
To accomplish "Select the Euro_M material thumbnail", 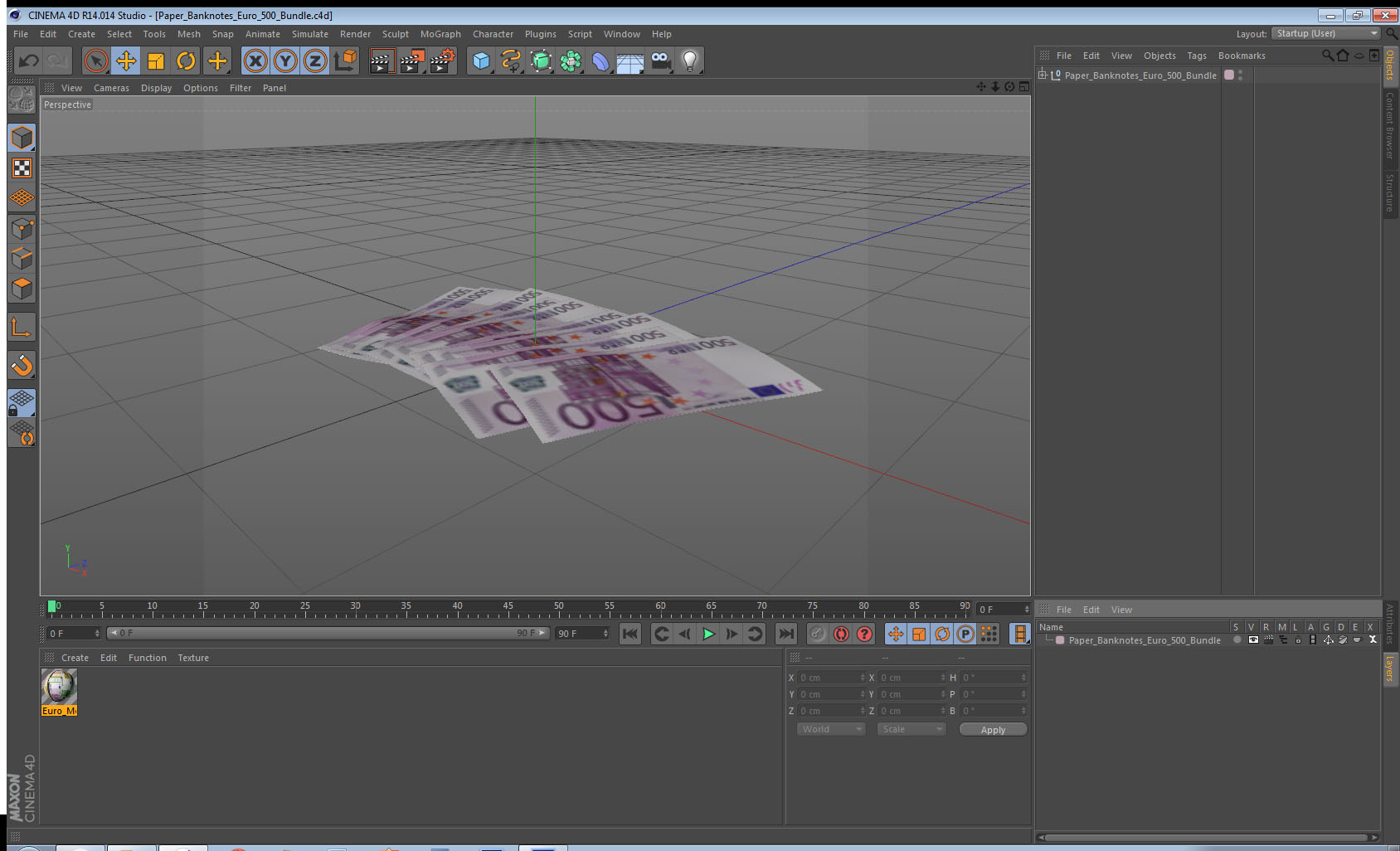I will tap(59, 692).
